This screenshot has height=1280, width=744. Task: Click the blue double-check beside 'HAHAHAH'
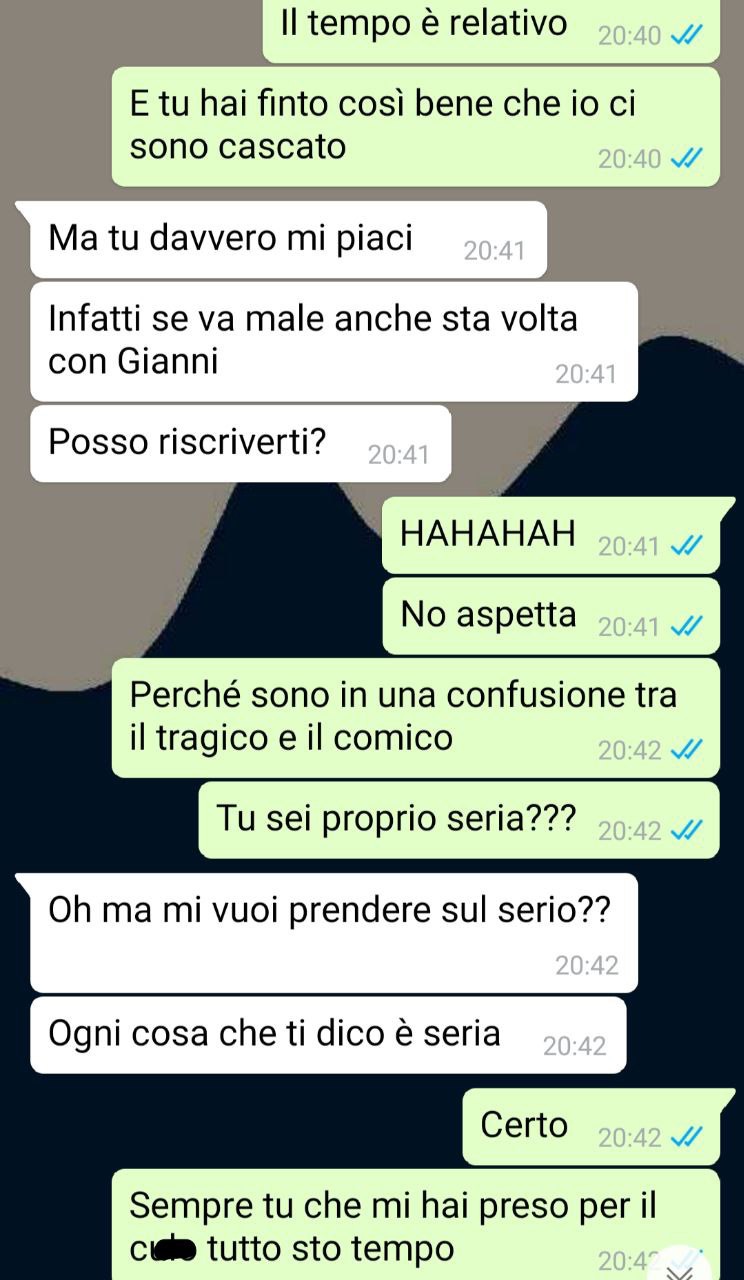[x=687, y=546]
